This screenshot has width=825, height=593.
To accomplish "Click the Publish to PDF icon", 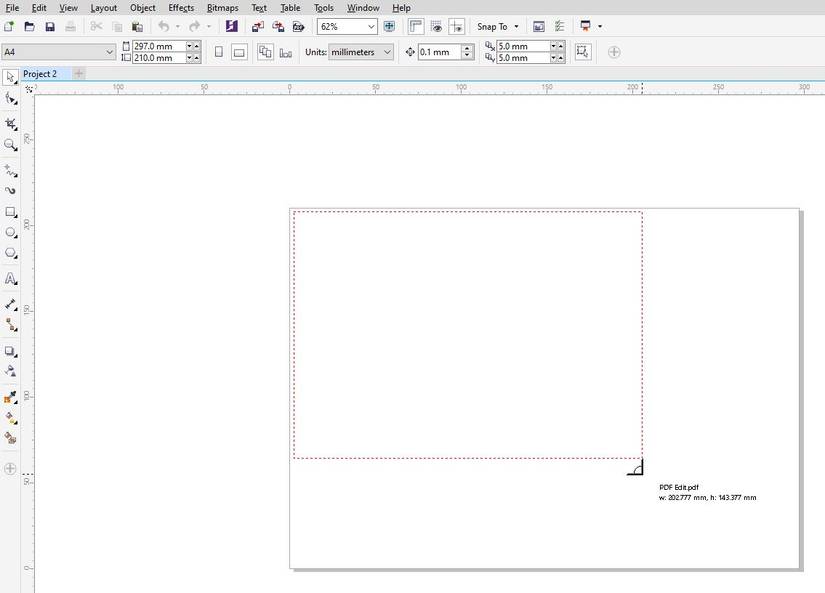I will 298,26.
